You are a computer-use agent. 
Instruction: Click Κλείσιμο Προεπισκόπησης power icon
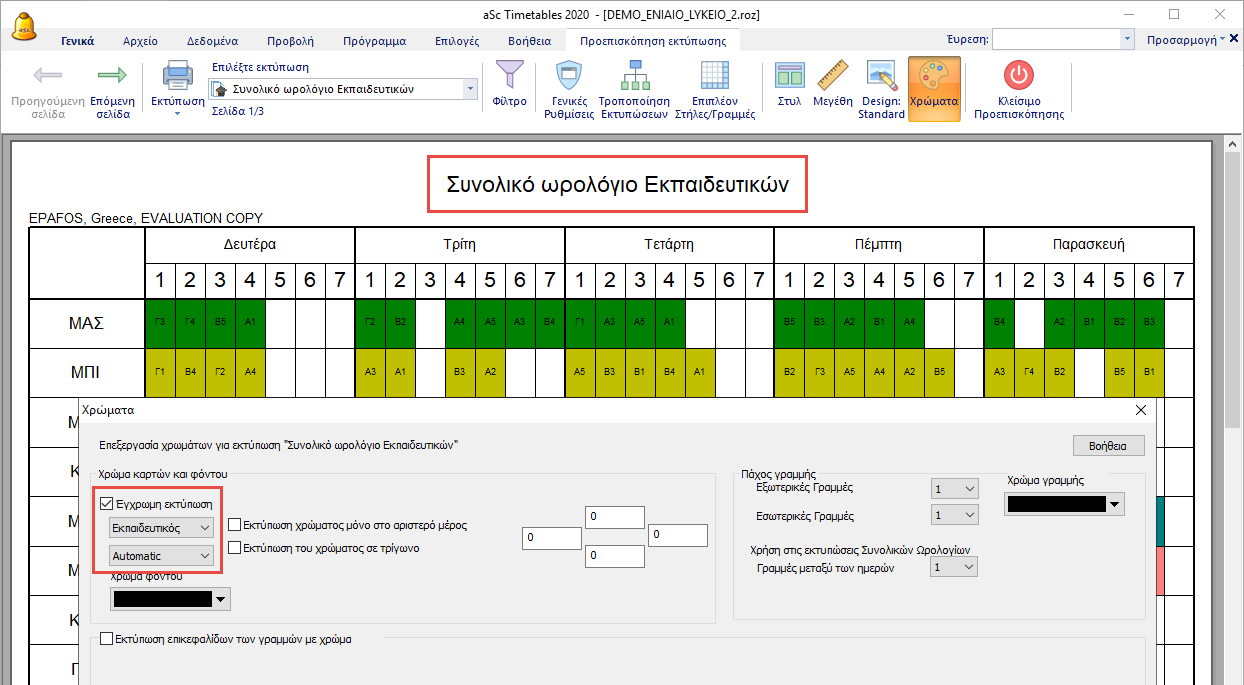tap(1018, 77)
